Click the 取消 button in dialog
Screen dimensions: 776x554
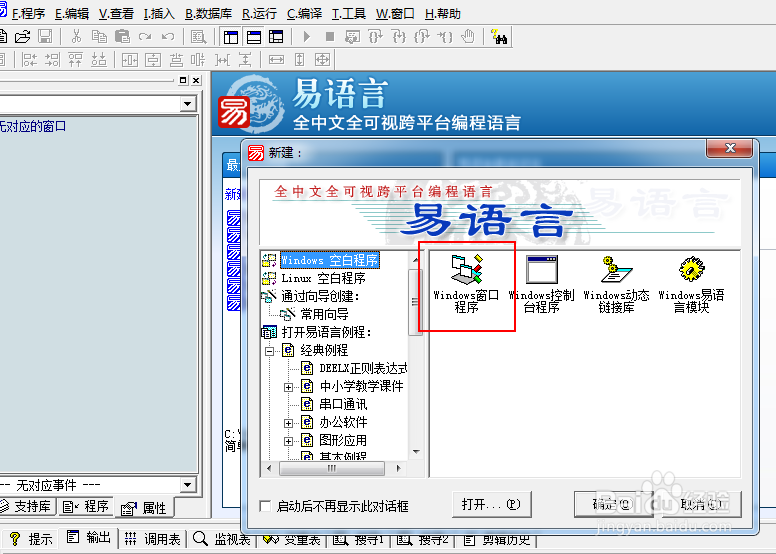[701, 504]
